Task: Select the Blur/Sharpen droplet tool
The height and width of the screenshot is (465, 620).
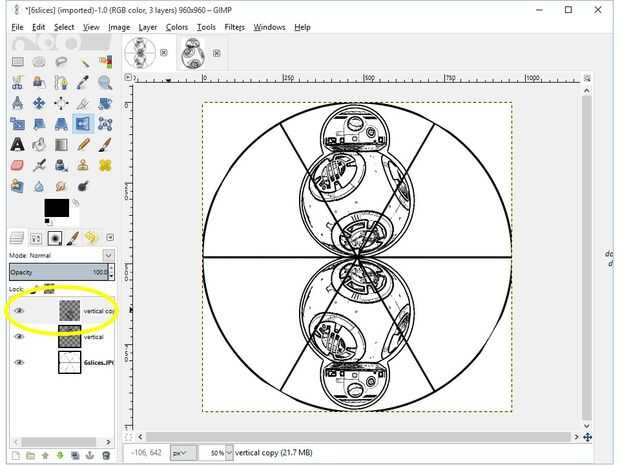Action: pos(39,186)
